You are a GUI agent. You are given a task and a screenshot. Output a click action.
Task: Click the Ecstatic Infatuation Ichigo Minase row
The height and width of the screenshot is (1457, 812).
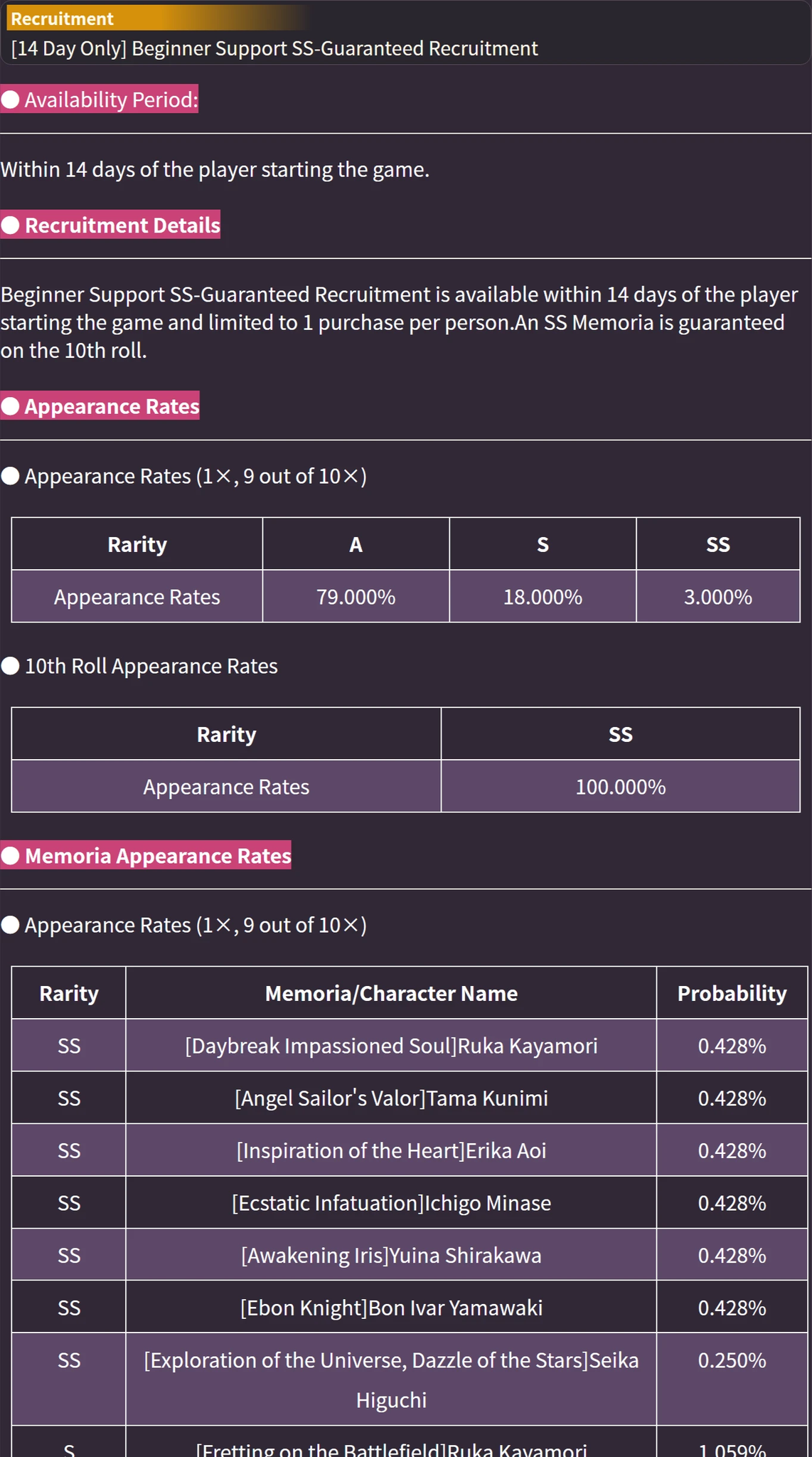[410, 1202]
